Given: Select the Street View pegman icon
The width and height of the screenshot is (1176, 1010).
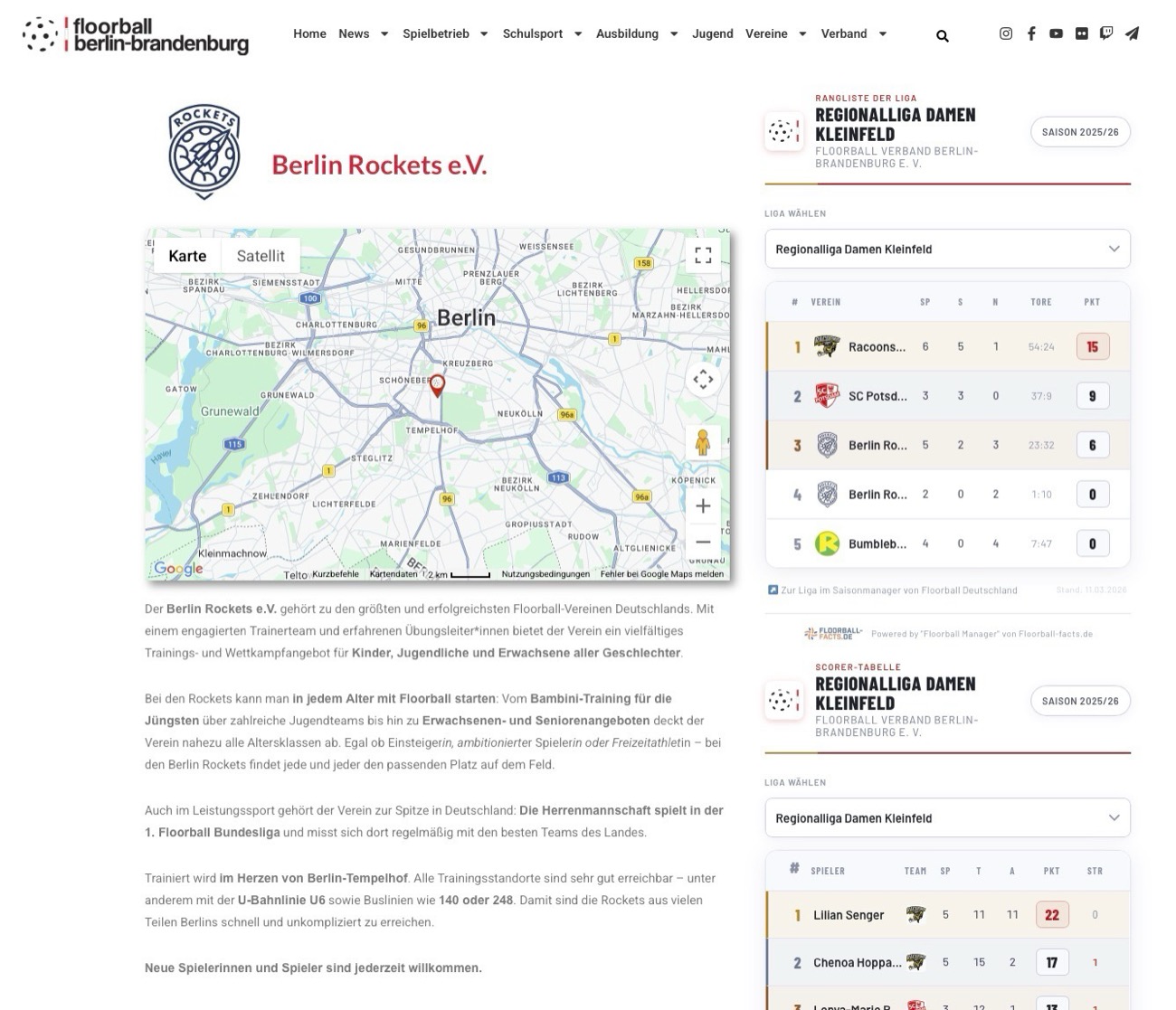Looking at the screenshot, I should pos(703,443).
